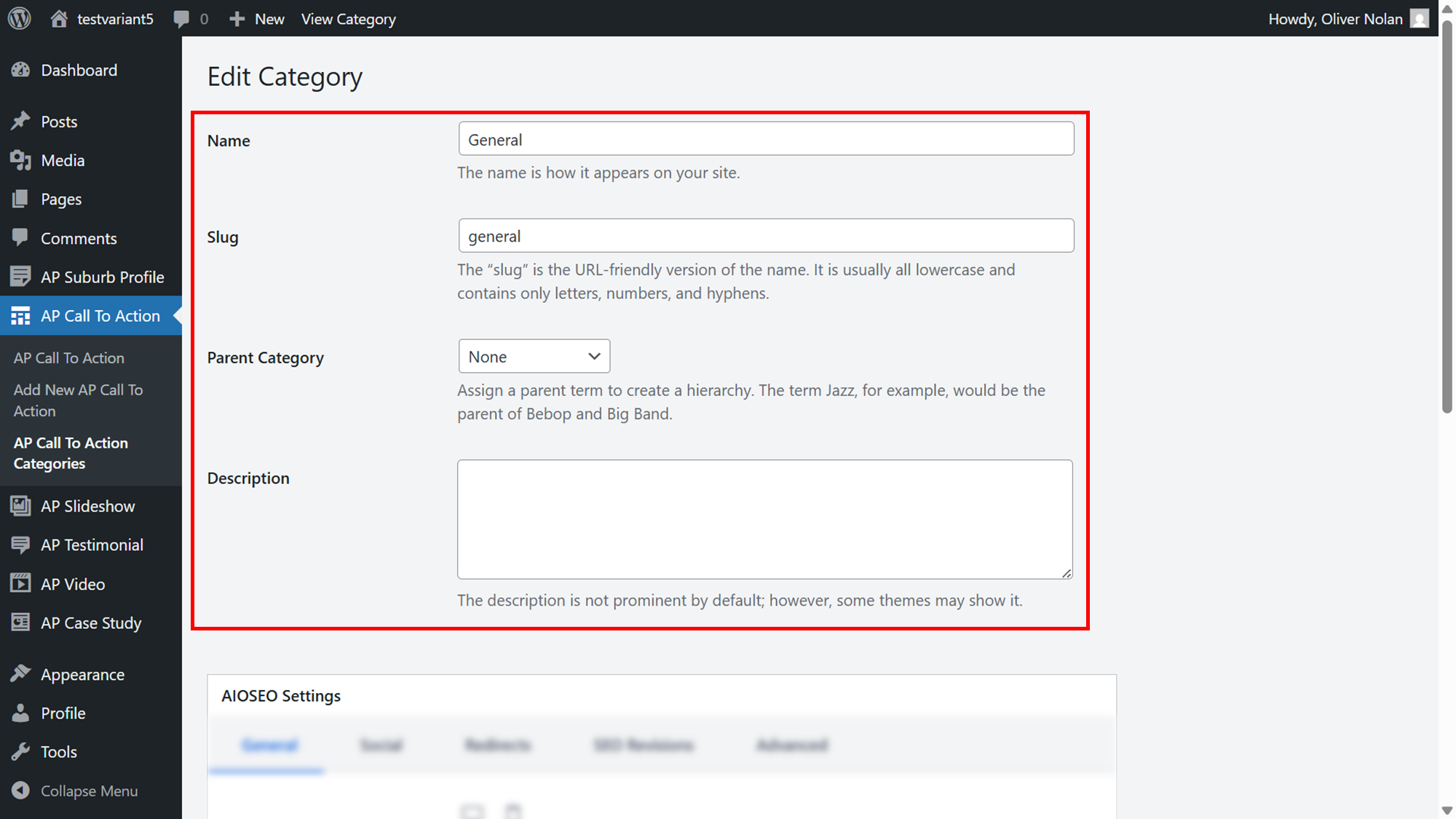The width and height of the screenshot is (1456, 819).
Task: Open the testvariant5 site link
Action: pos(115,19)
